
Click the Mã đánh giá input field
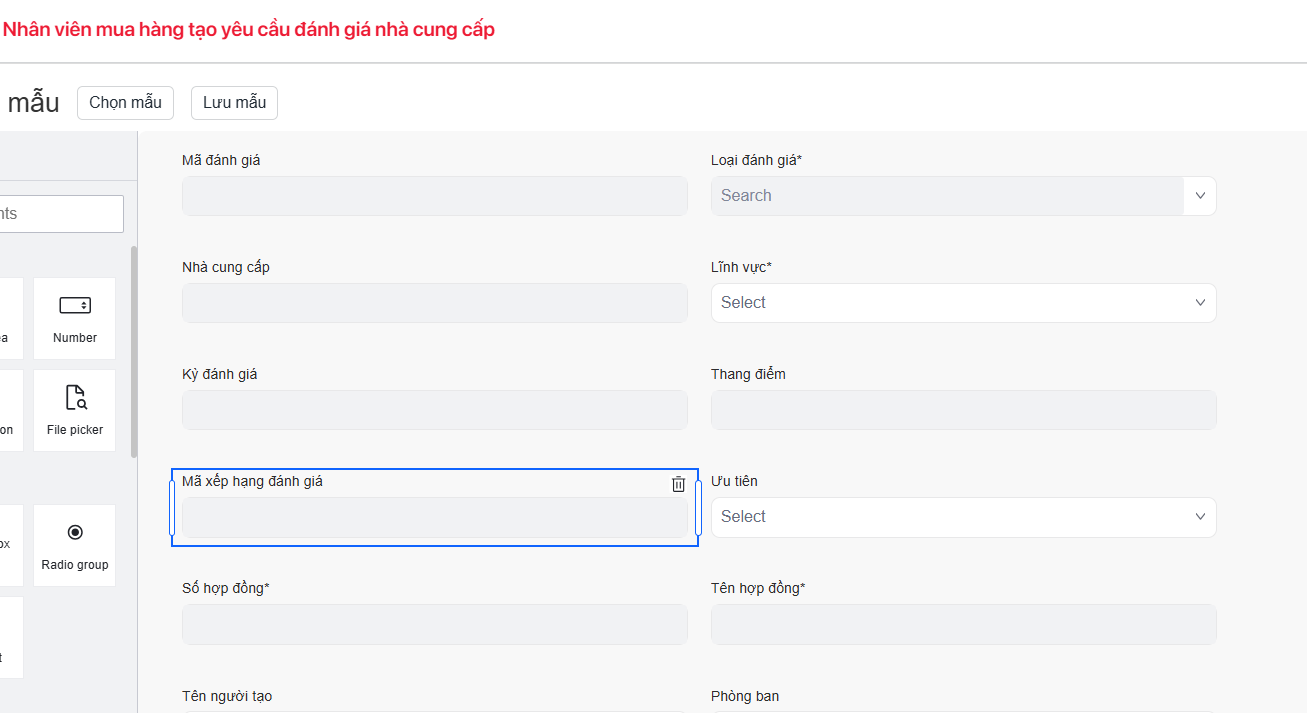click(x=434, y=196)
